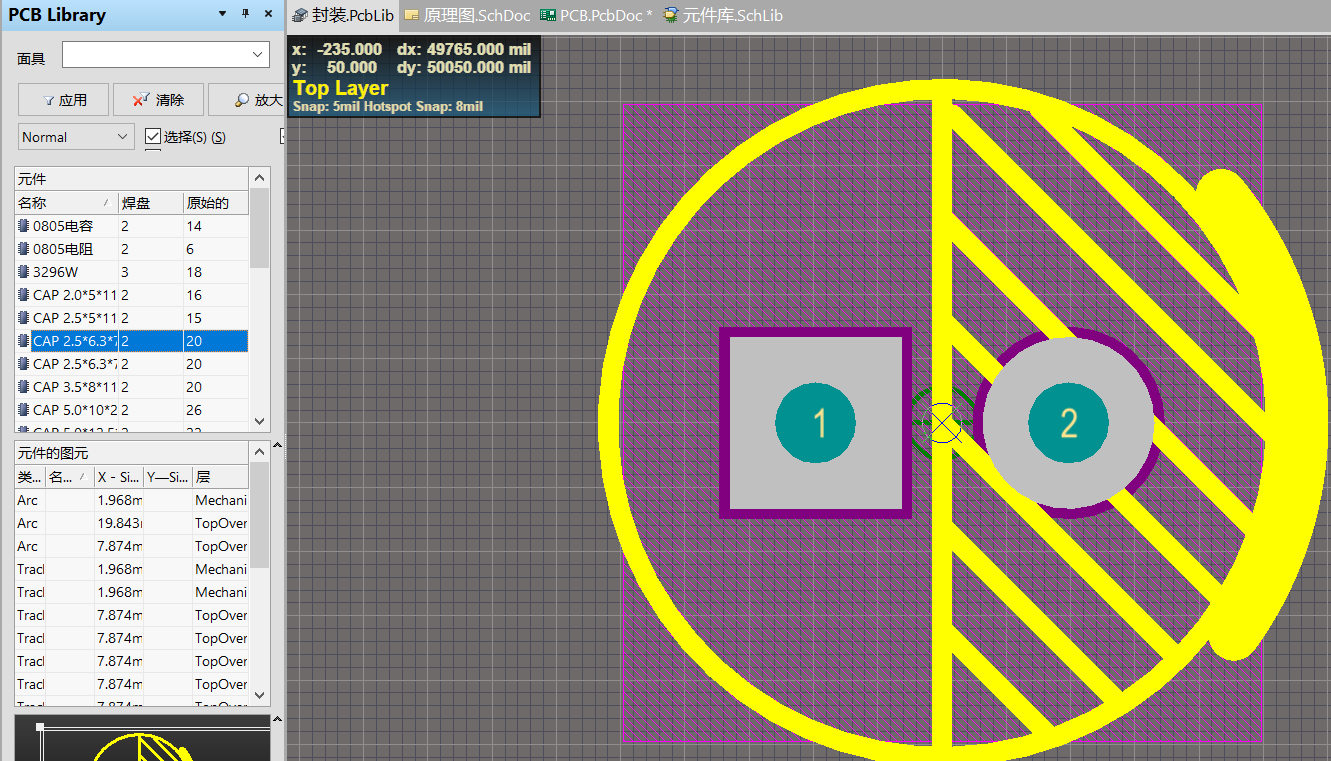Click the component list scrollbar down arrow
This screenshot has width=1331, height=761.
[260, 422]
